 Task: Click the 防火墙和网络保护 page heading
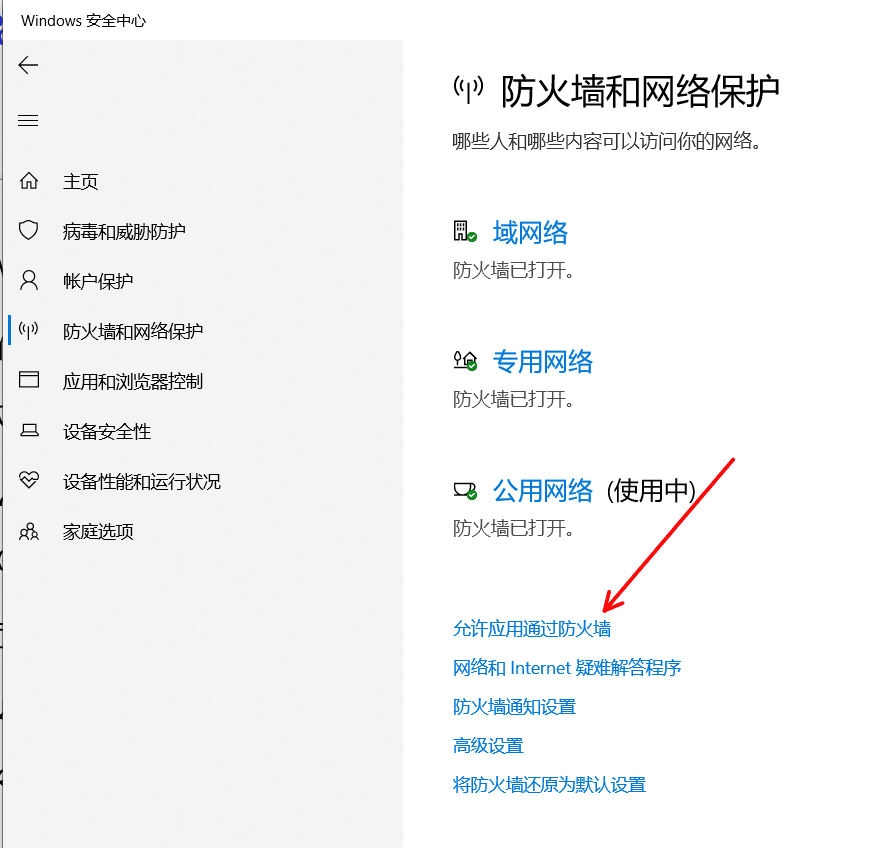point(640,91)
